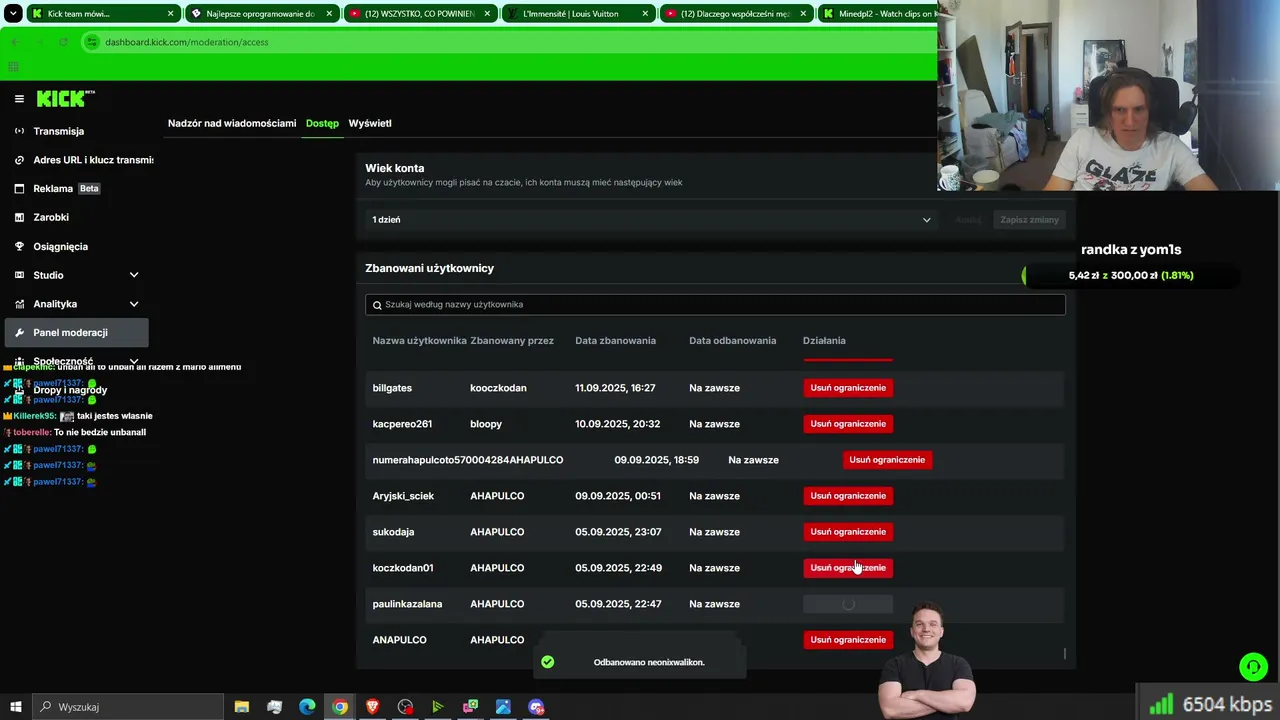Click the username paulinkazalana
This screenshot has width=1280, height=720.
(x=407, y=604)
